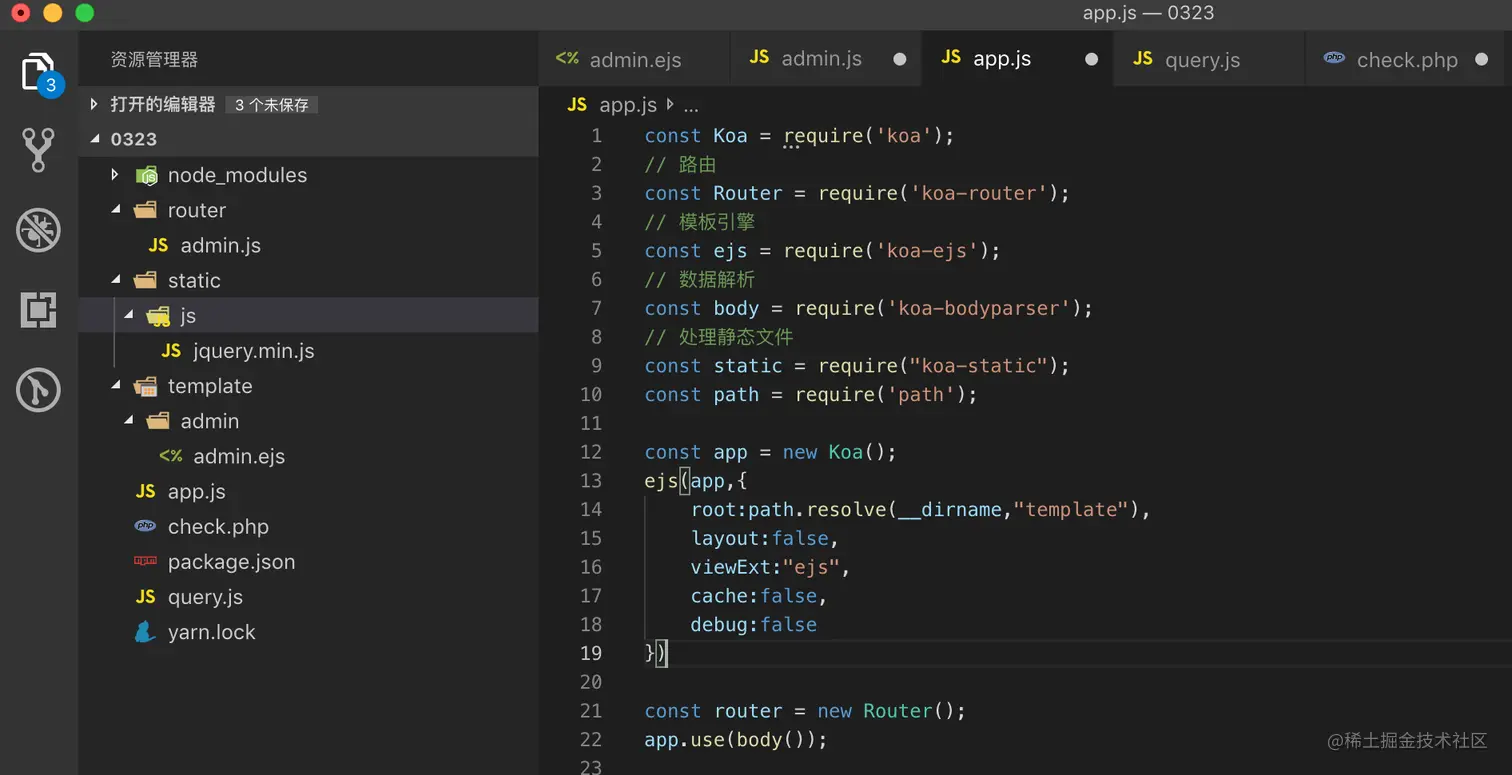Viewport: 1512px width, 775px height.
Task: Click the npm icon beside package.json
Action: pos(145,561)
